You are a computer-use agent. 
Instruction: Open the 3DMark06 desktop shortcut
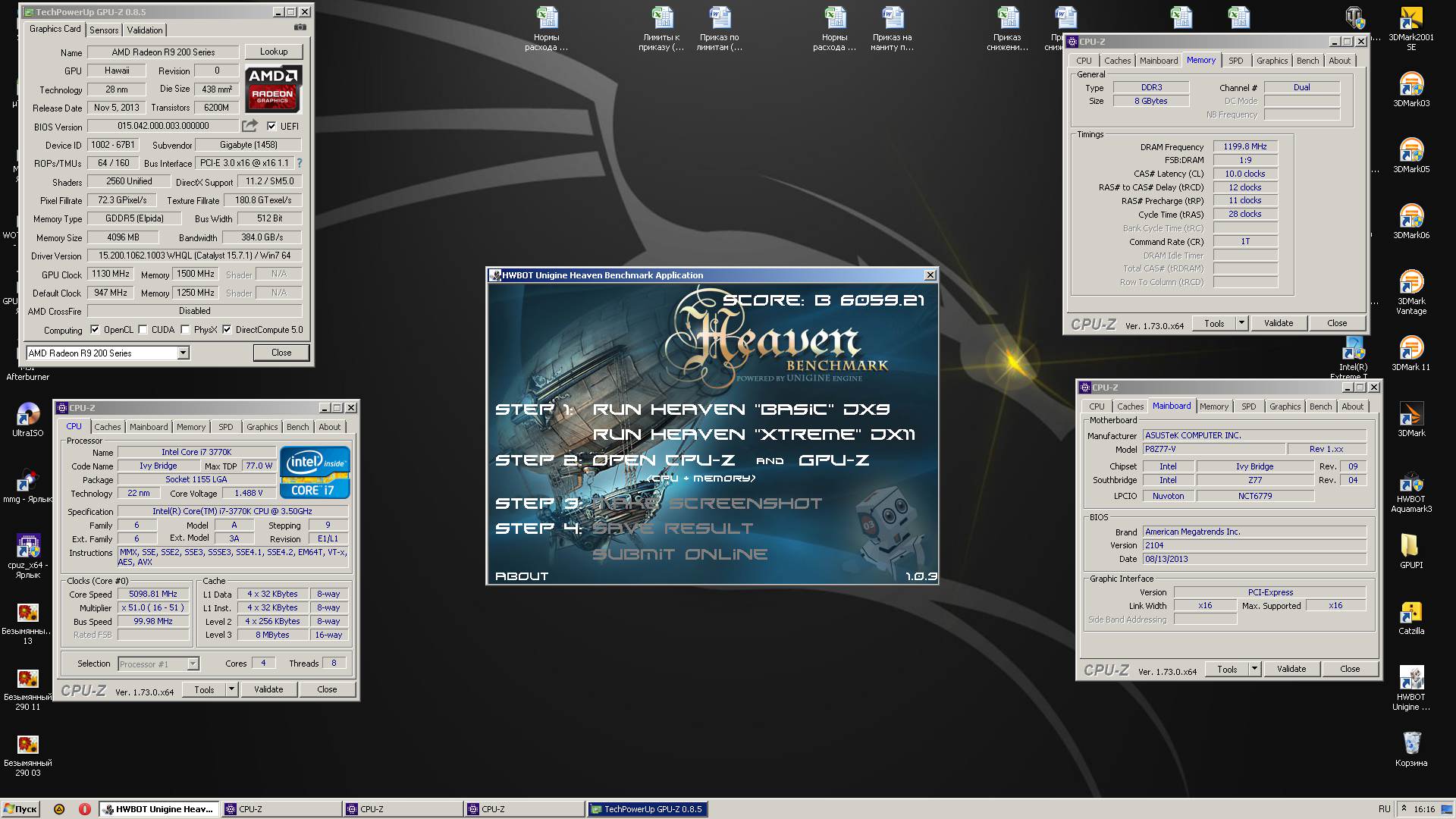pyautogui.click(x=1411, y=221)
